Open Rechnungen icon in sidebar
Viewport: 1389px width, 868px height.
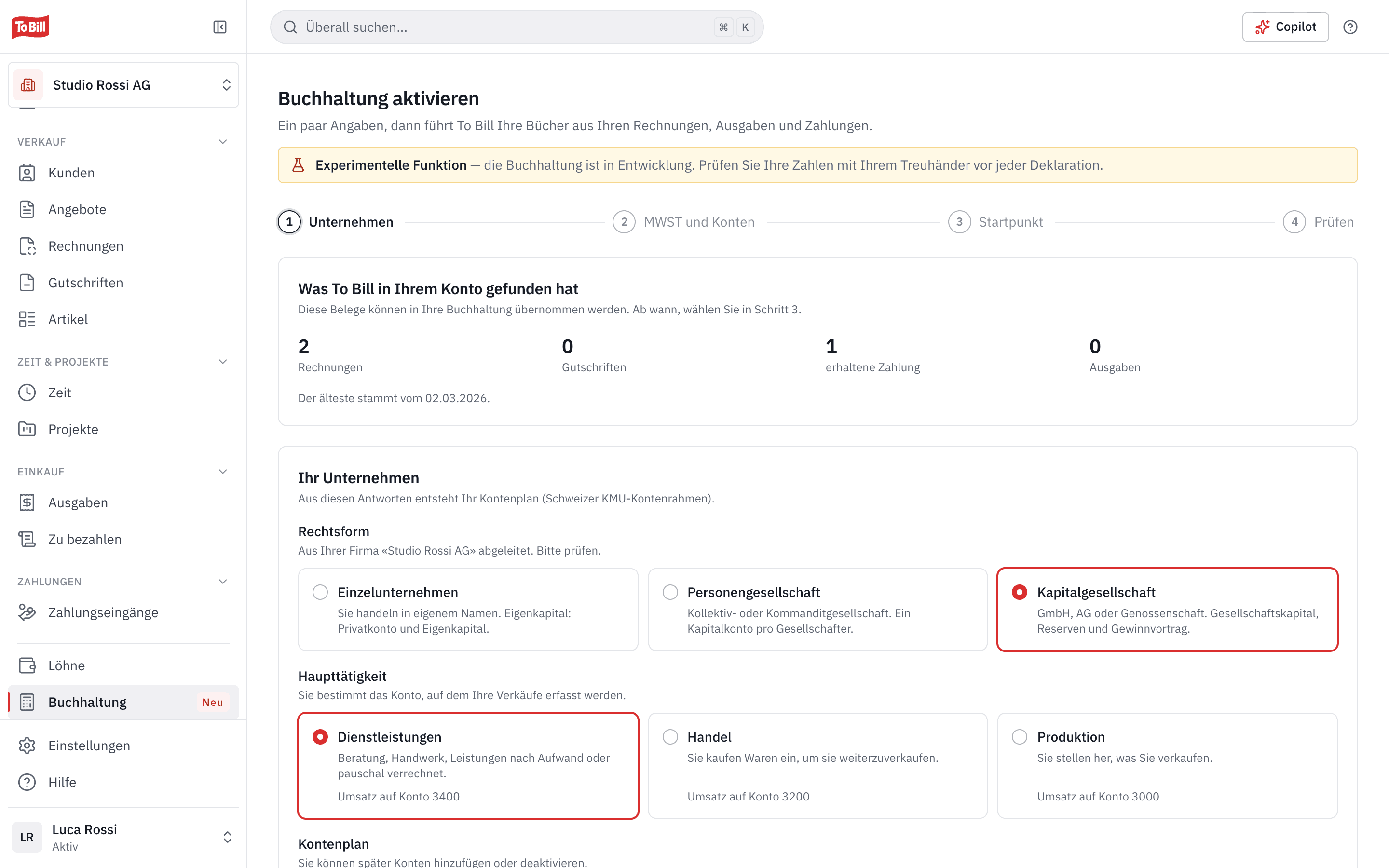point(27,246)
